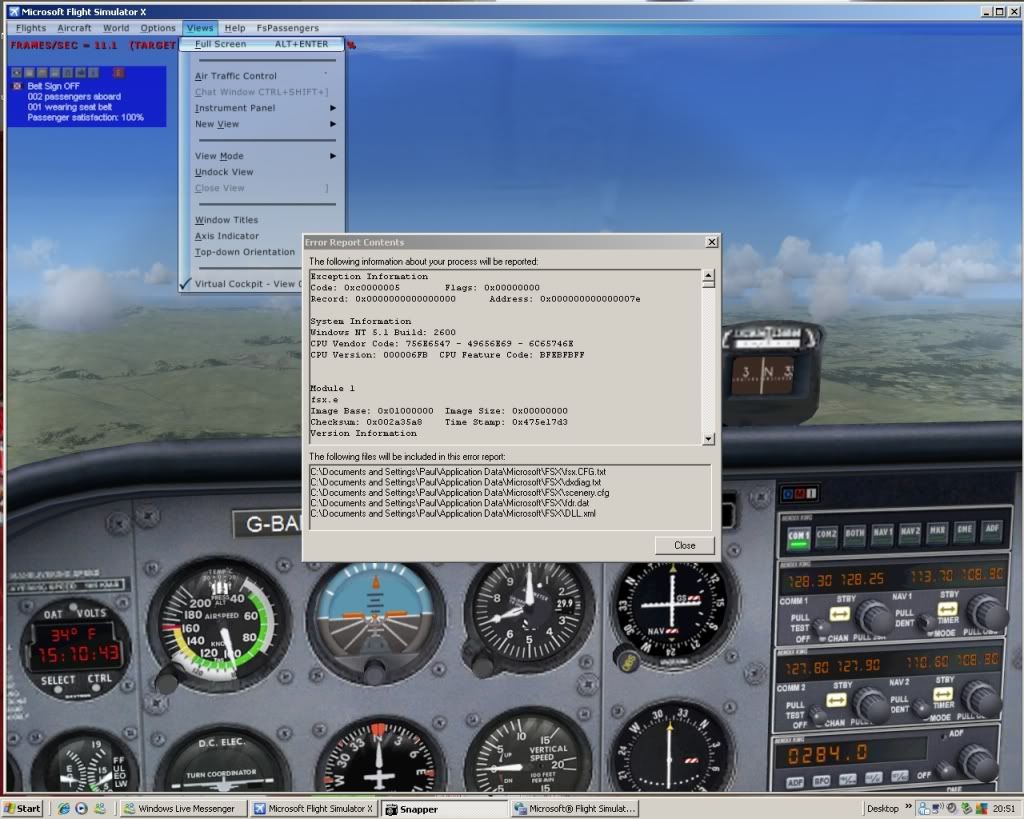Screen dimensions: 1024x819
Task: Open the World menu
Action: pos(116,28)
